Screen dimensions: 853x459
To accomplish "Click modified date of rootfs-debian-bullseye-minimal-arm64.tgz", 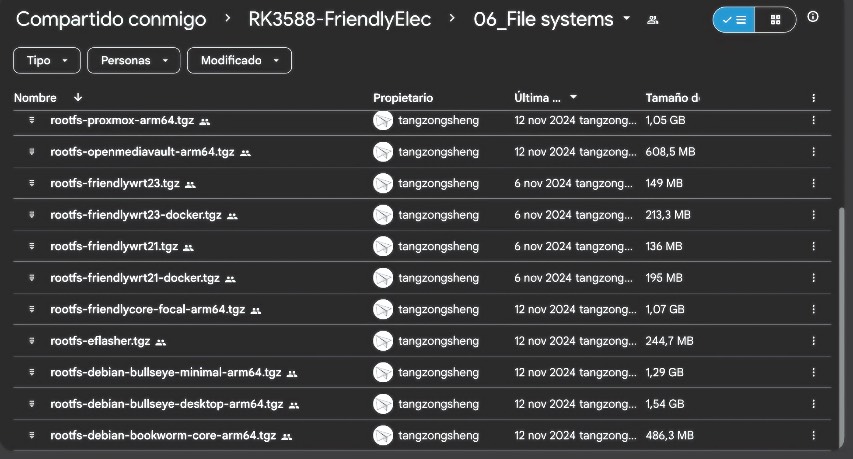I will tap(575, 373).
